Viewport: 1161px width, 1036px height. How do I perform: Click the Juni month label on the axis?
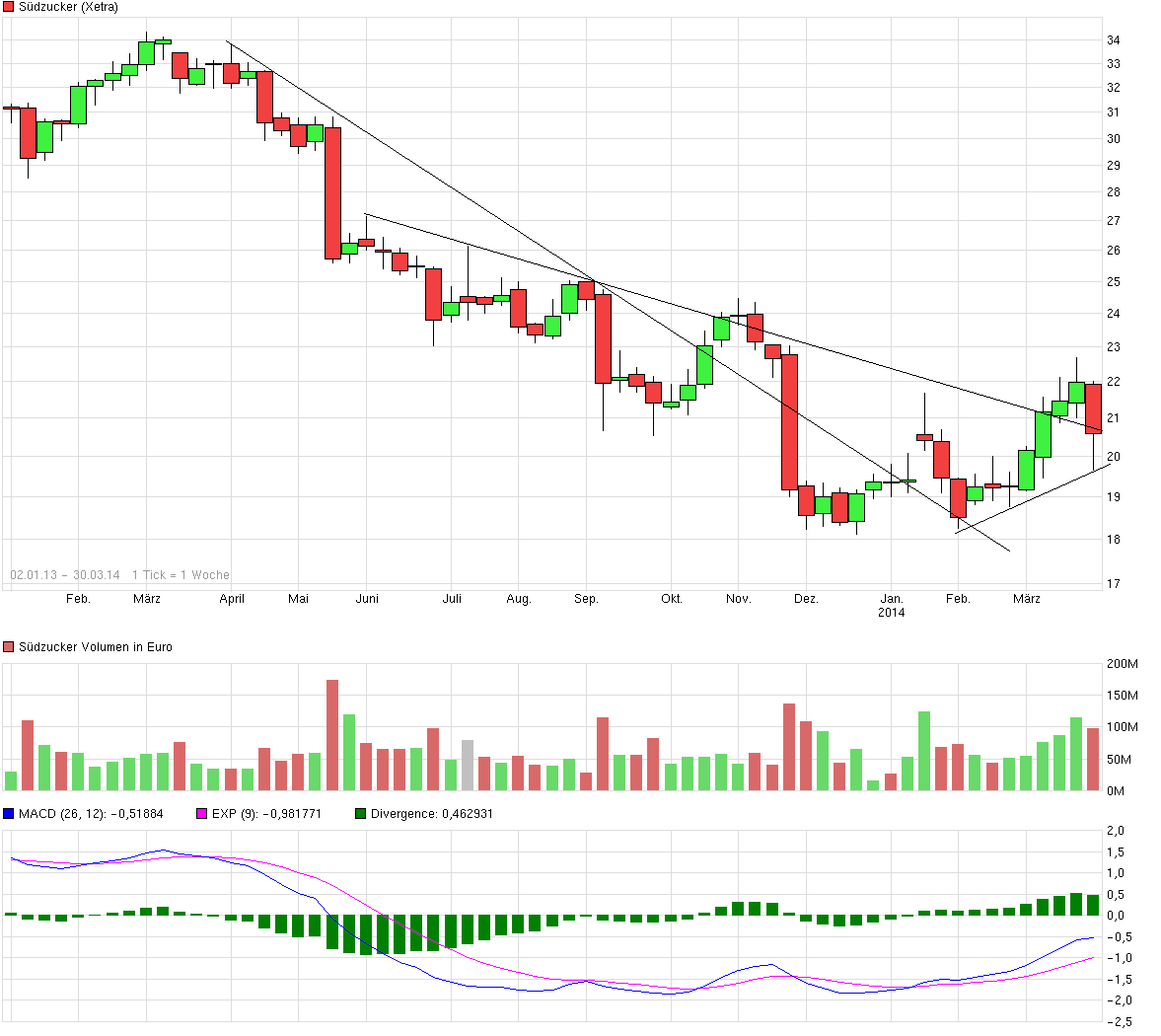point(367,599)
